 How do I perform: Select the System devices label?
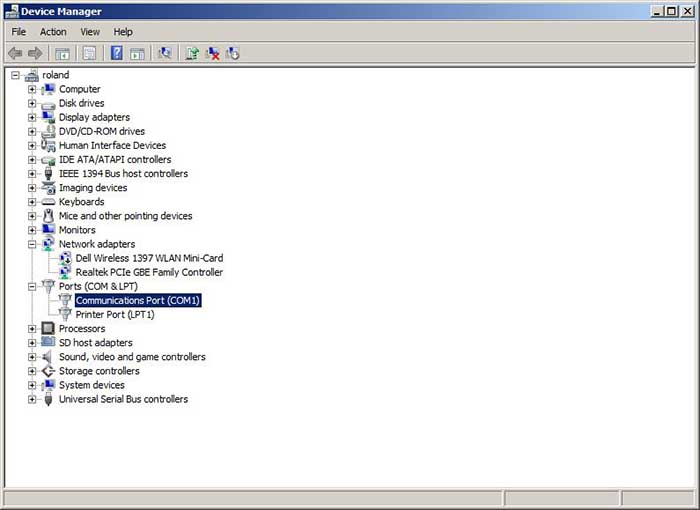92,385
